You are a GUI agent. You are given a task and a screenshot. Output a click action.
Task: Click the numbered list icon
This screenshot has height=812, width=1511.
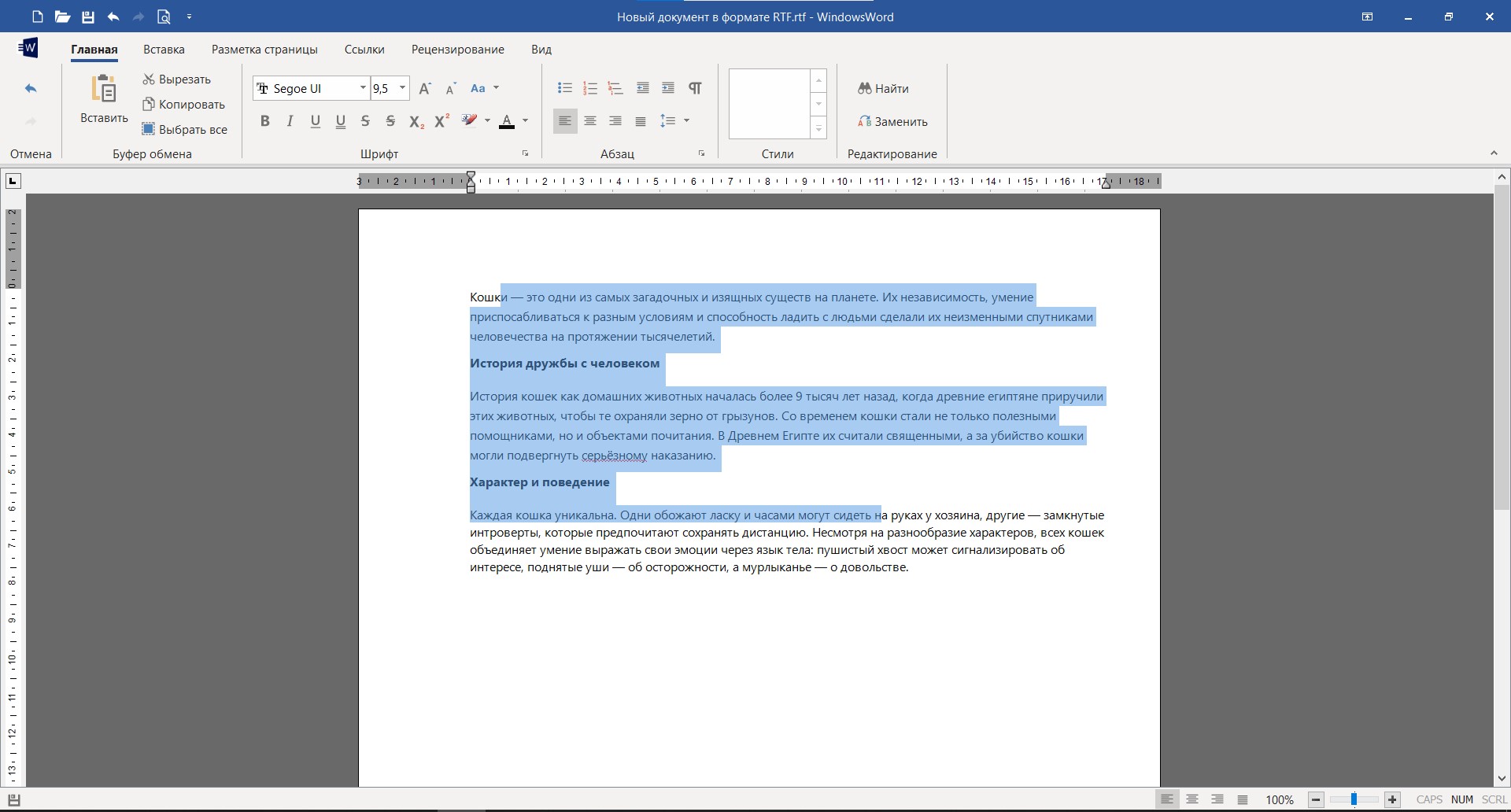[x=590, y=88]
